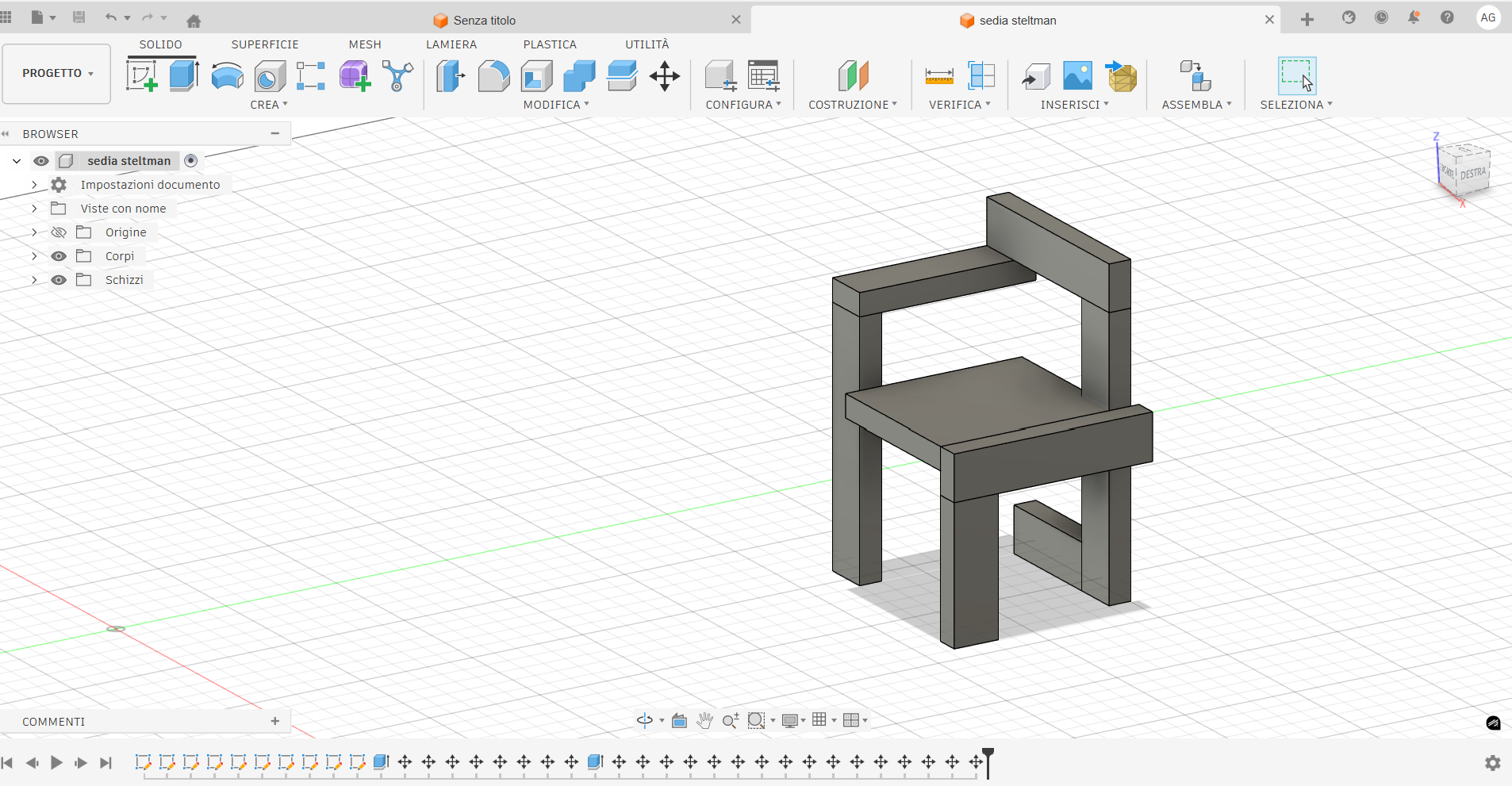Click the Combine bodies tool
1512x786 pixels.
[579, 76]
